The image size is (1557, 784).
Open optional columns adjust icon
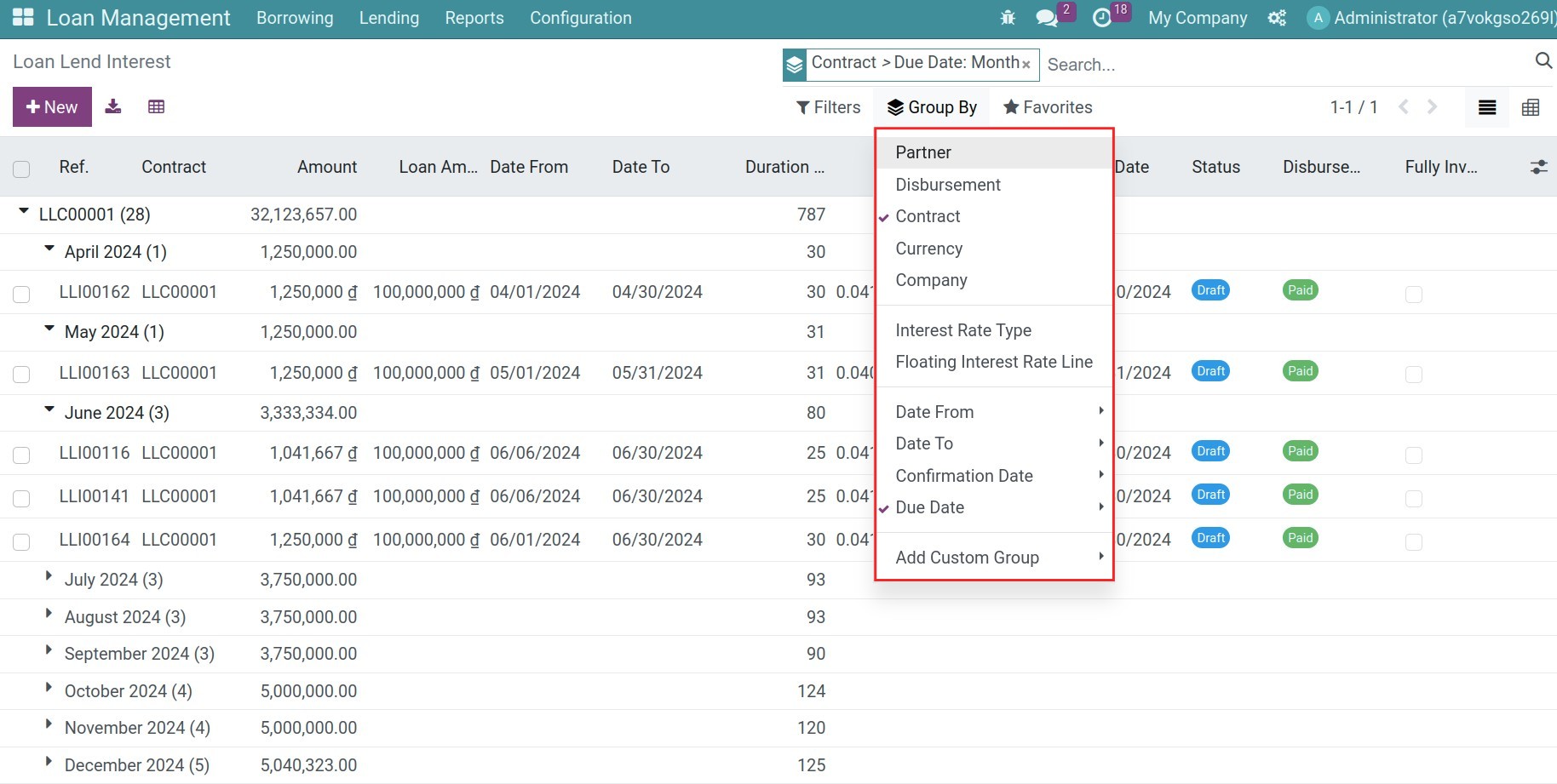[x=1538, y=168]
